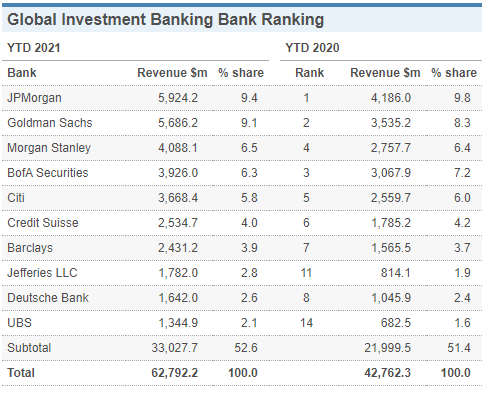Select the BofA Securities bank name

point(48,173)
